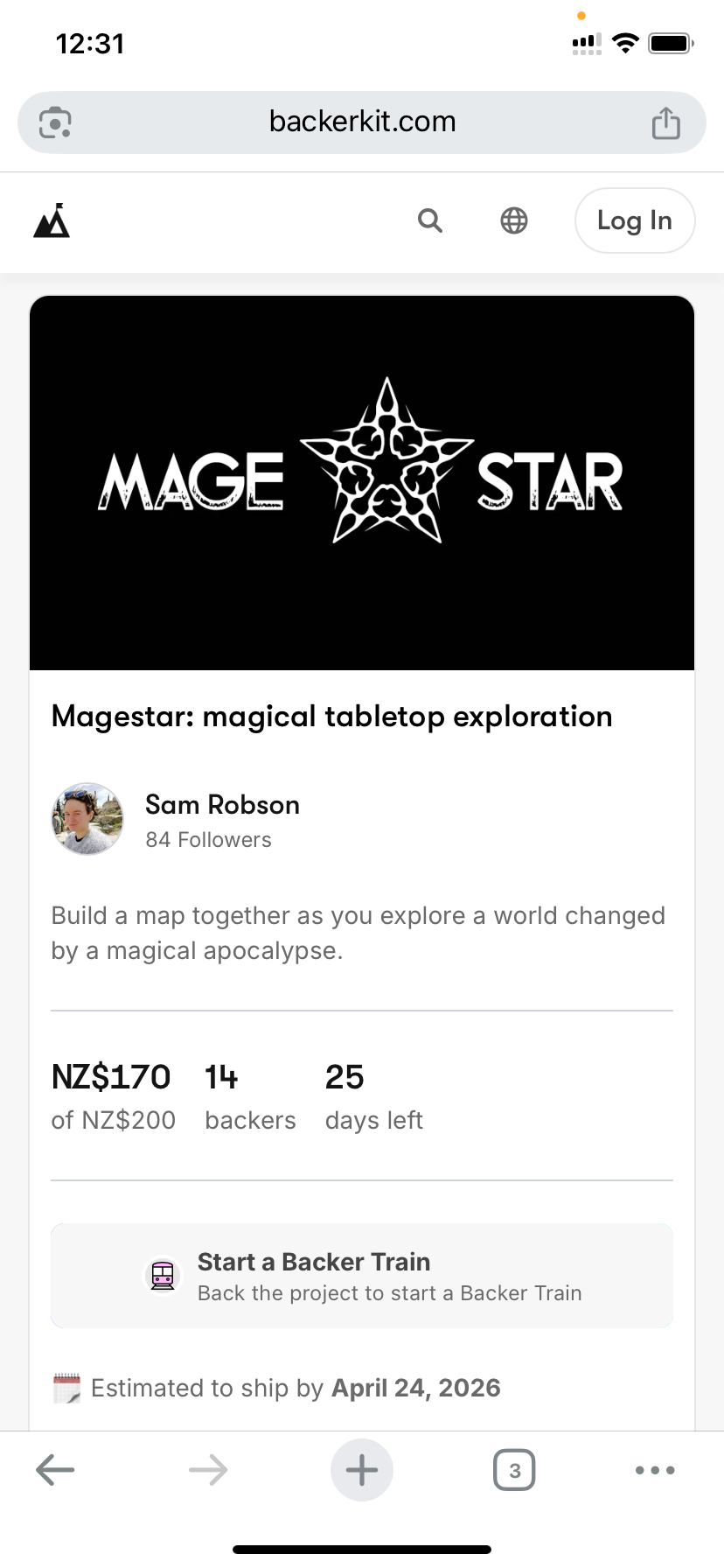Open the globe language selector

(514, 220)
